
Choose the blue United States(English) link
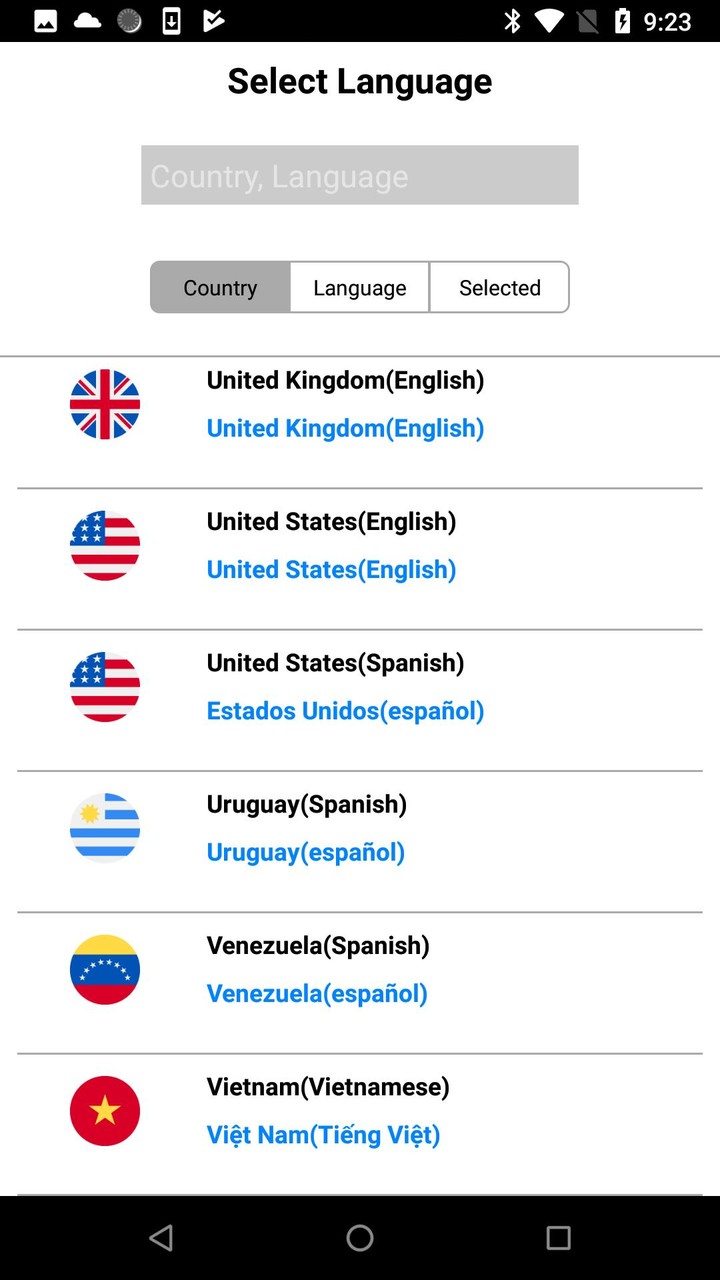[x=331, y=569]
